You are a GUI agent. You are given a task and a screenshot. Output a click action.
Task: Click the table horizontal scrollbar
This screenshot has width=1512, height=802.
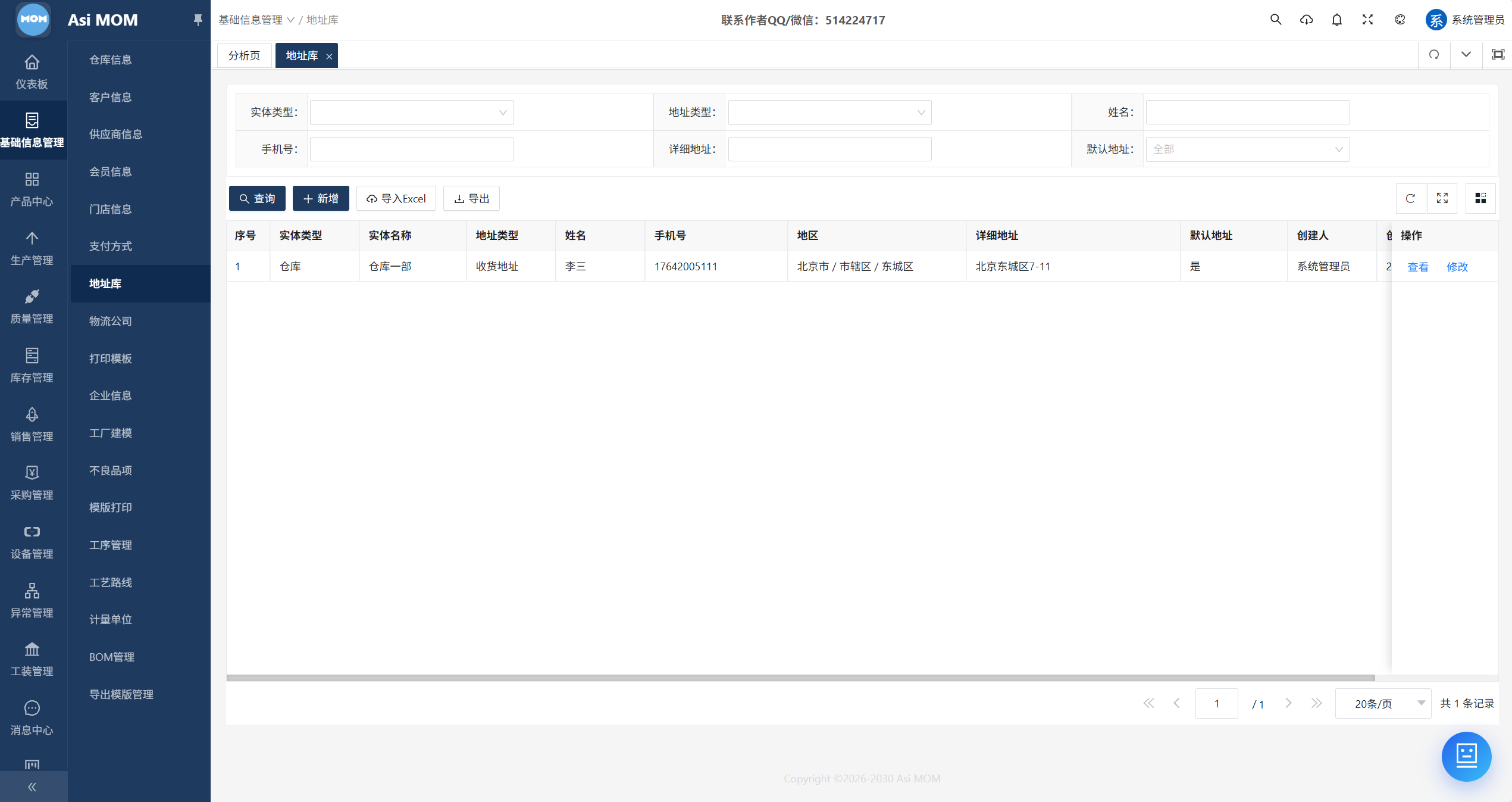pyautogui.click(x=800, y=678)
